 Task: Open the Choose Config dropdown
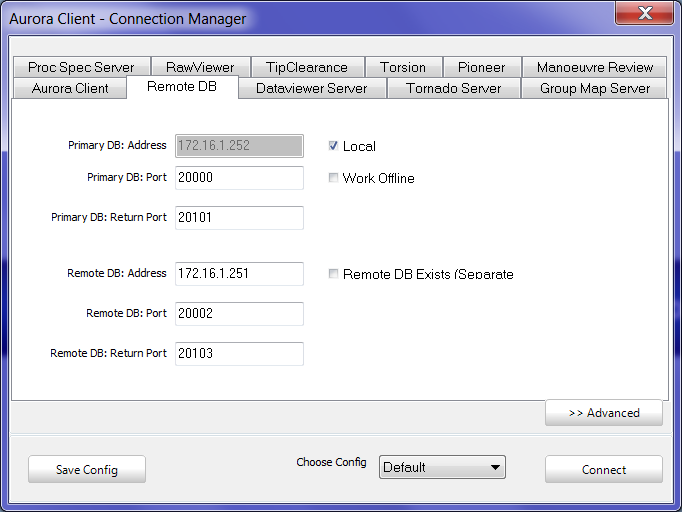[x=442, y=467]
